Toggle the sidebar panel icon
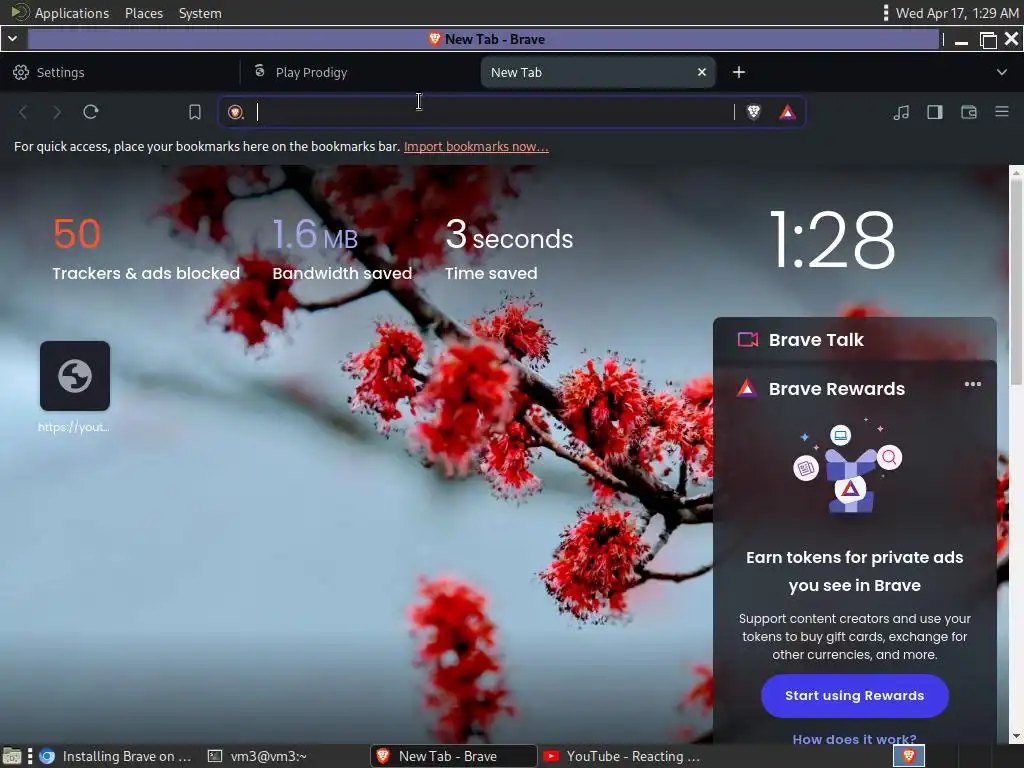Image resolution: width=1024 pixels, height=768 pixels. (x=935, y=112)
